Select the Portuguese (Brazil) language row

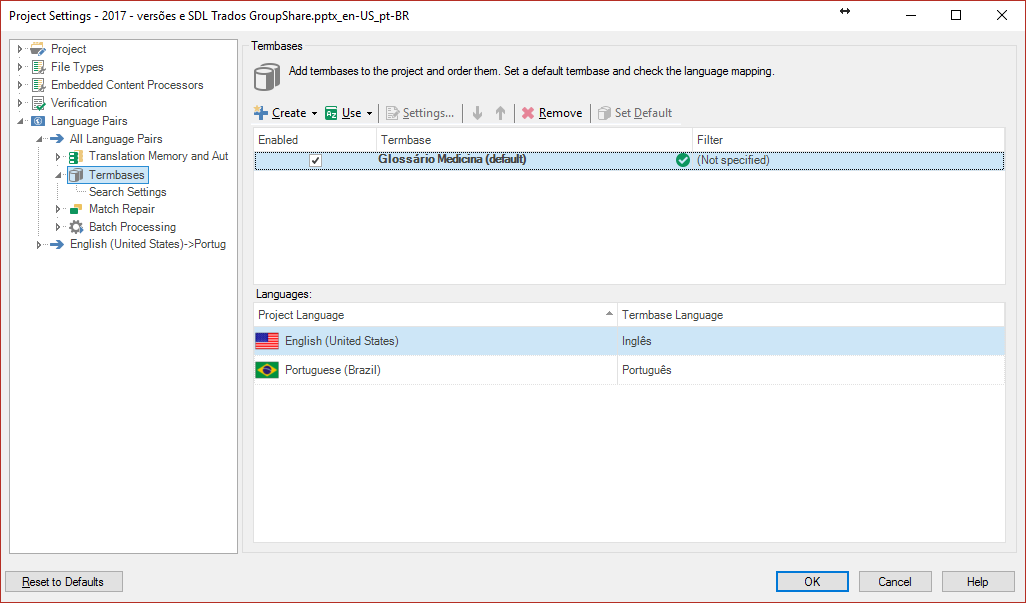629,370
